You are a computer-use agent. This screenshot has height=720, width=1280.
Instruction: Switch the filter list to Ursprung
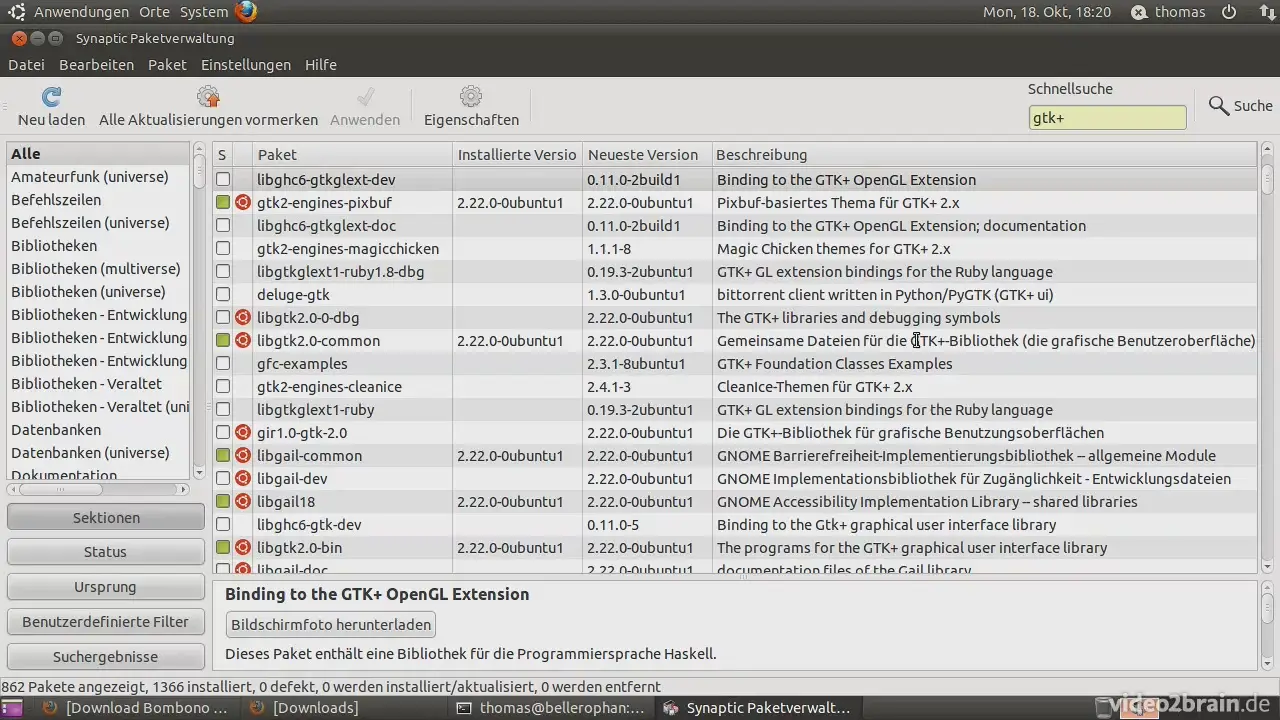click(x=106, y=587)
